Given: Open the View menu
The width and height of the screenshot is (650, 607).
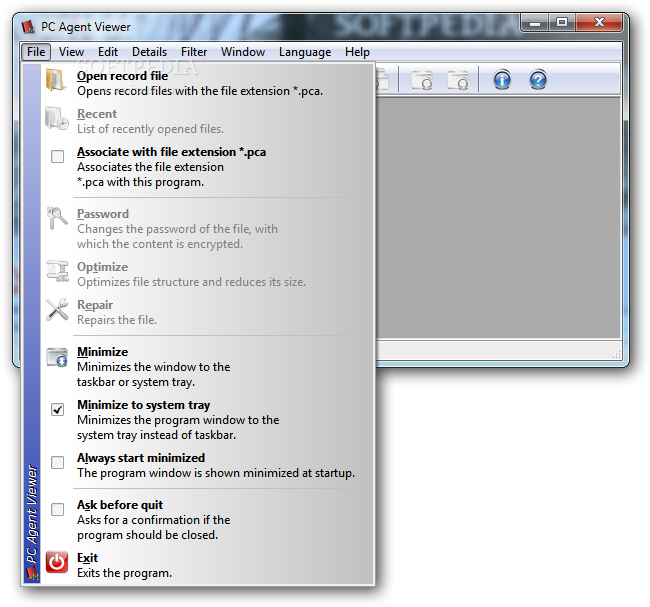Looking at the screenshot, I should [71, 52].
